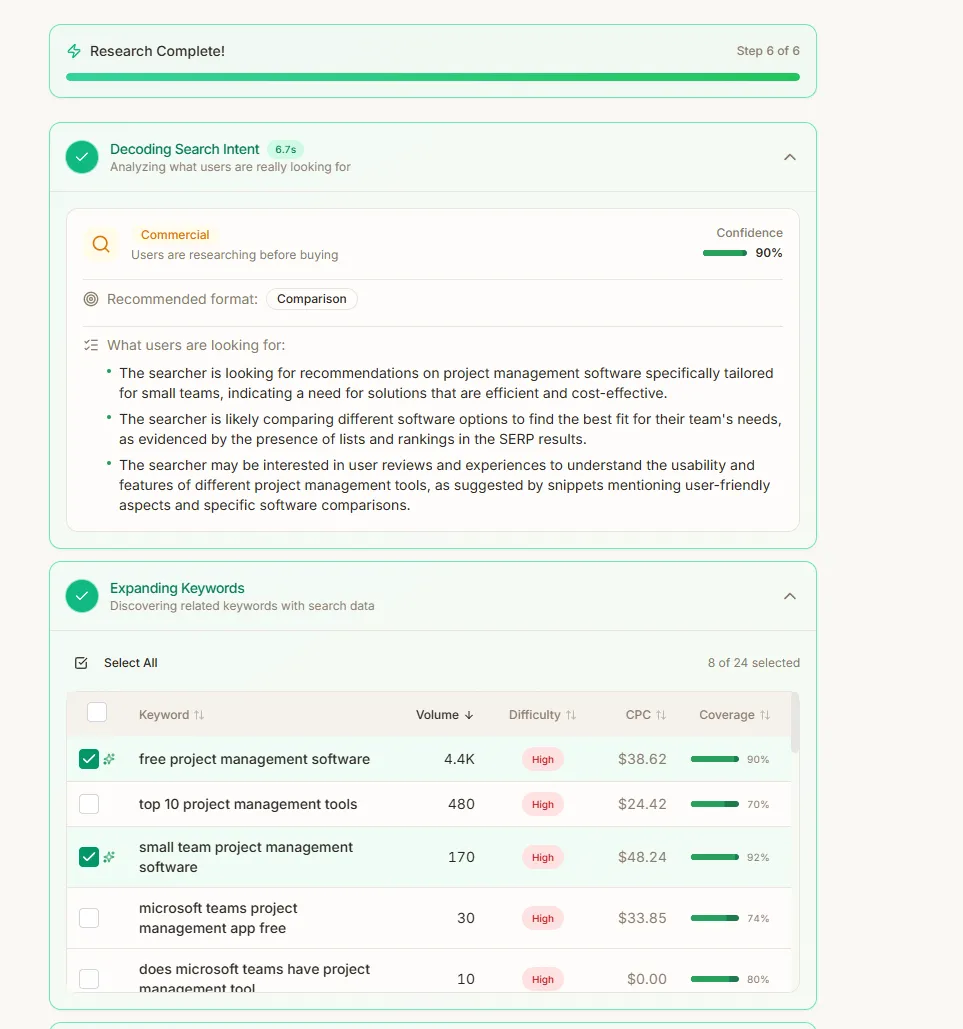Select the magnifier icon next to Commercial intent
This screenshot has height=1029, width=963.
point(99,243)
